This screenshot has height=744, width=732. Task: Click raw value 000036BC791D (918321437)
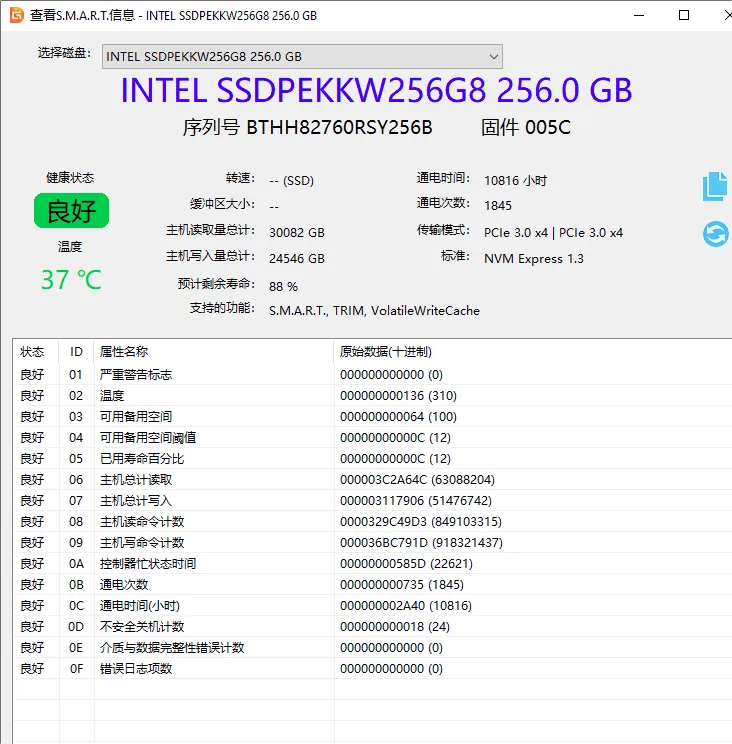(x=421, y=543)
